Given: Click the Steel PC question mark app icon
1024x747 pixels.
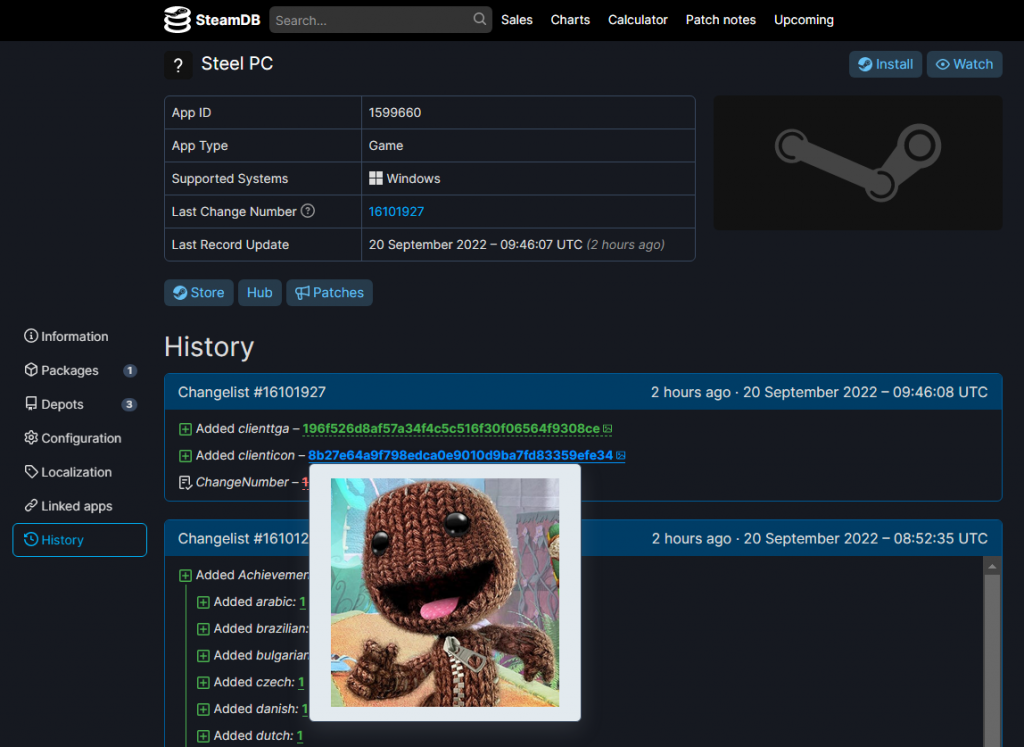Looking at the screenshot, I should (x=178, y=65).
